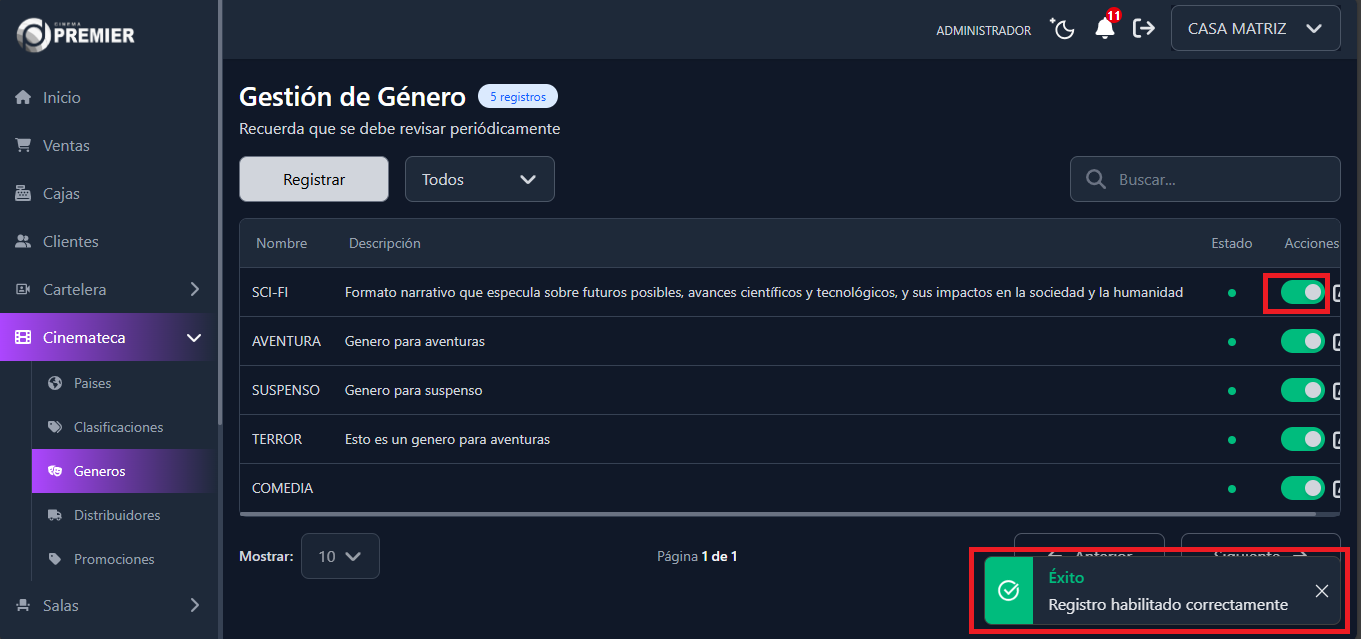Click the search magnifier icon
Viewport: 1361px width, 639px height.
[1095, 178]
